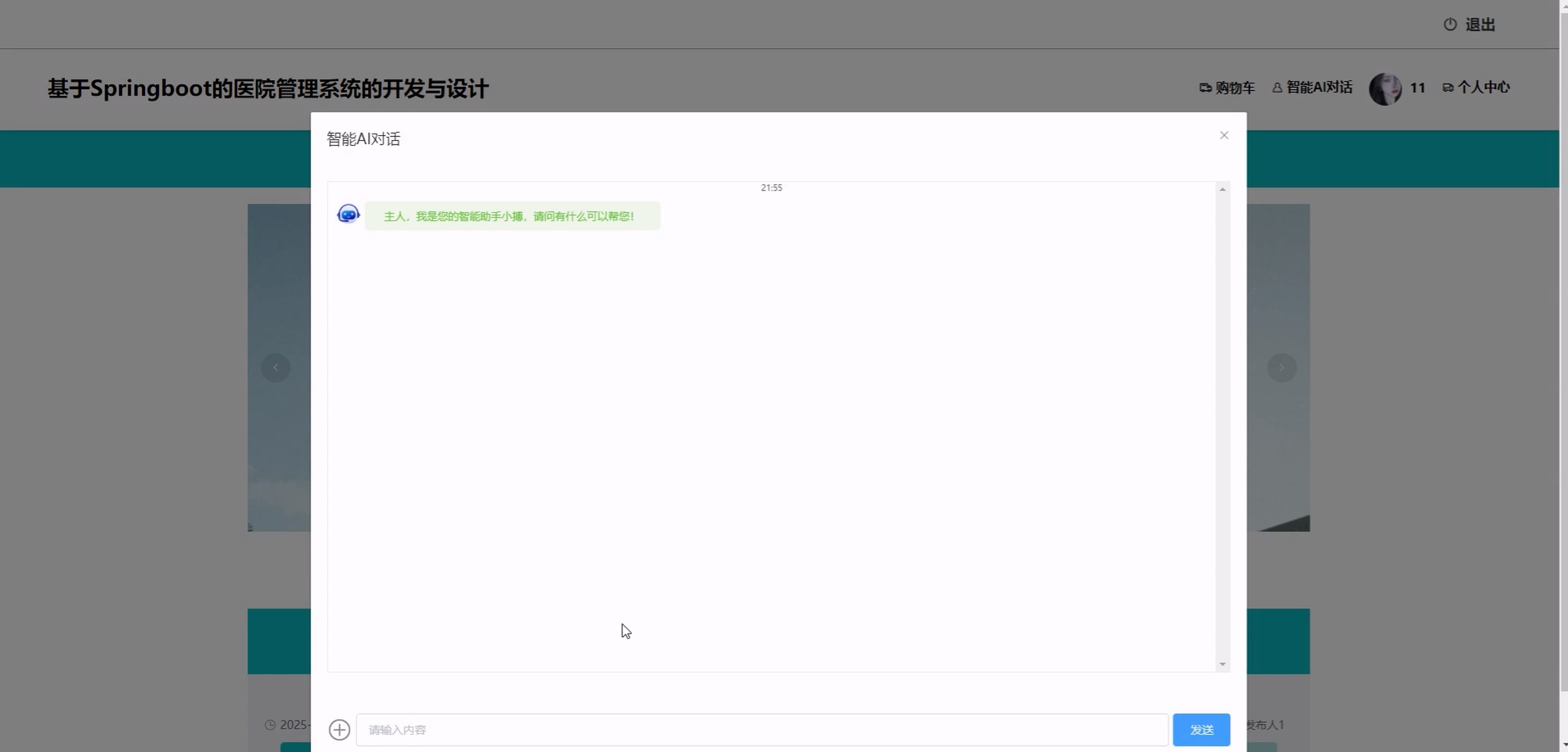The height and width of the screenshot is (752, 1568).
Task: Click the chat scrollbar up arrow
Action: coord(1222,190)
